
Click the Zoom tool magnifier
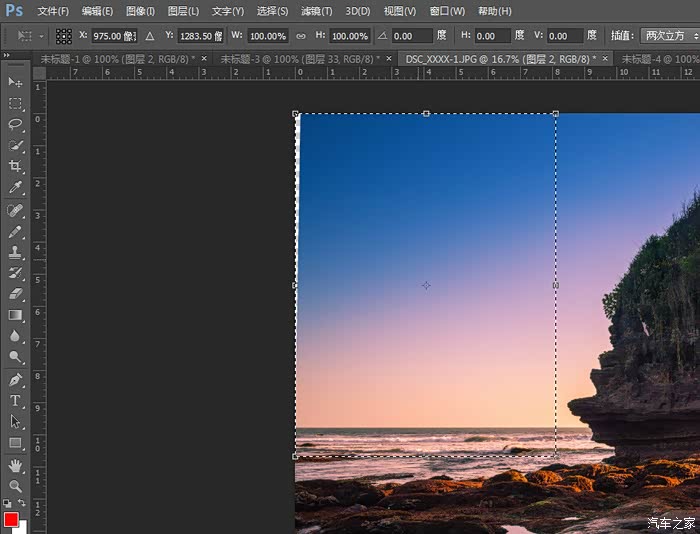click(x=15, y=486)
